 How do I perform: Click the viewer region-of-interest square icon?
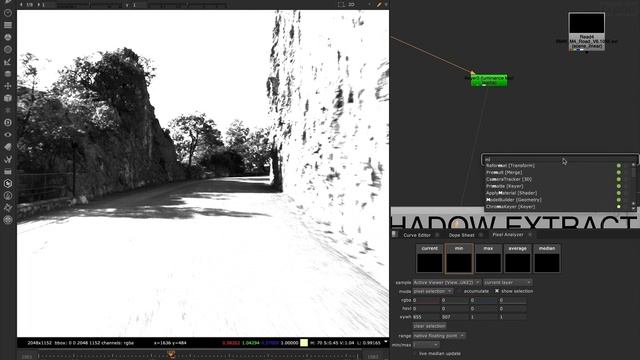[341, 4]
